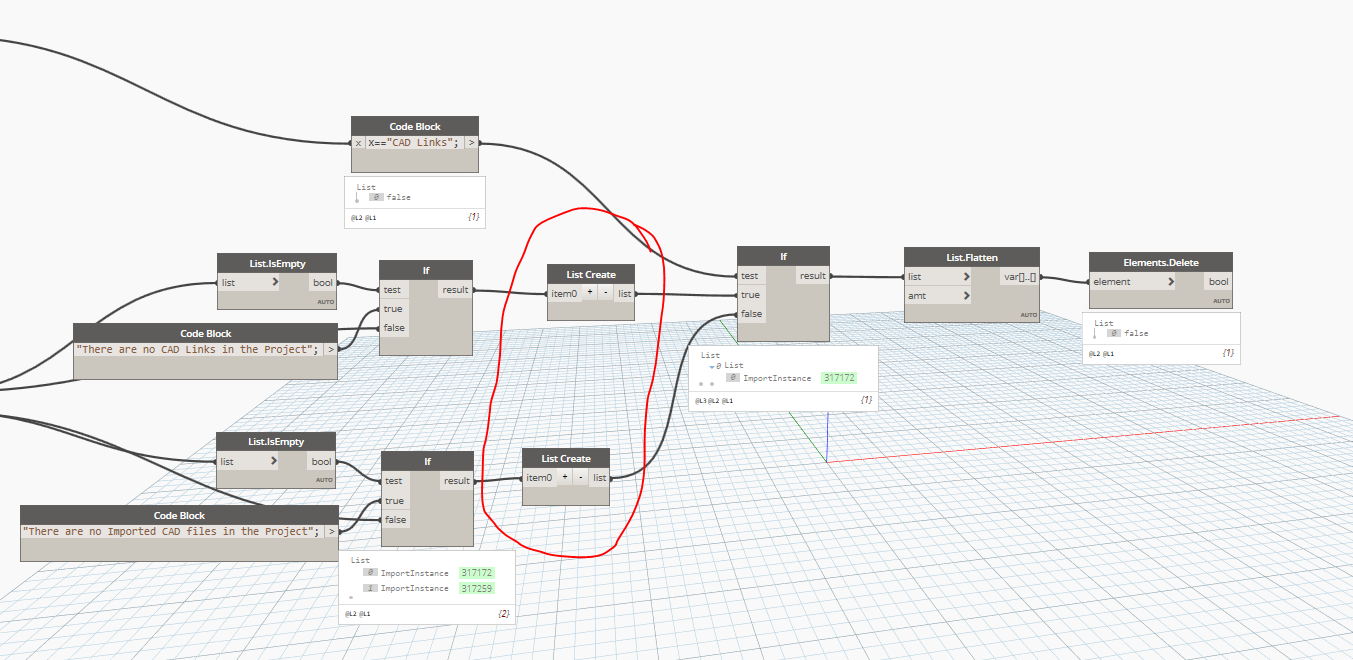Click the minus button on List Create feeding If's true port
Screen dimensions: 1353x660
[x=605, y=293]
